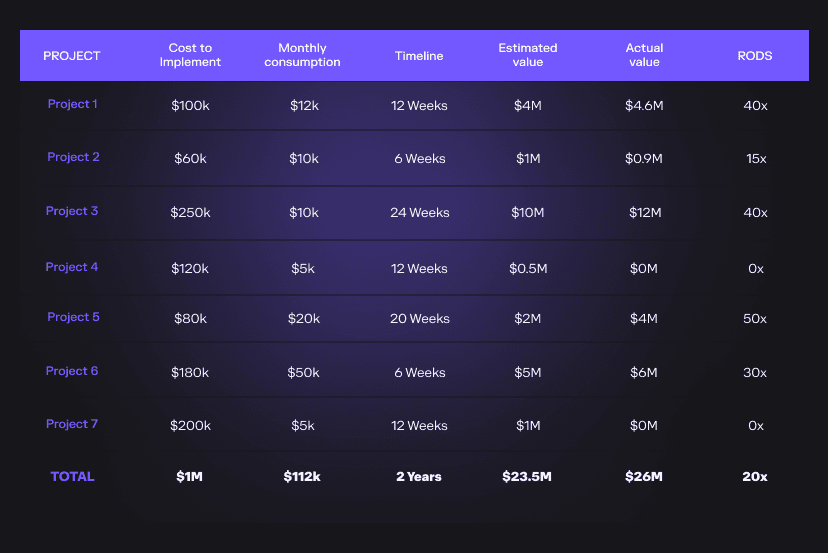Screen dimensions: 828x553
Task: Click the PROJECT column header
Action: click(72, 56)
